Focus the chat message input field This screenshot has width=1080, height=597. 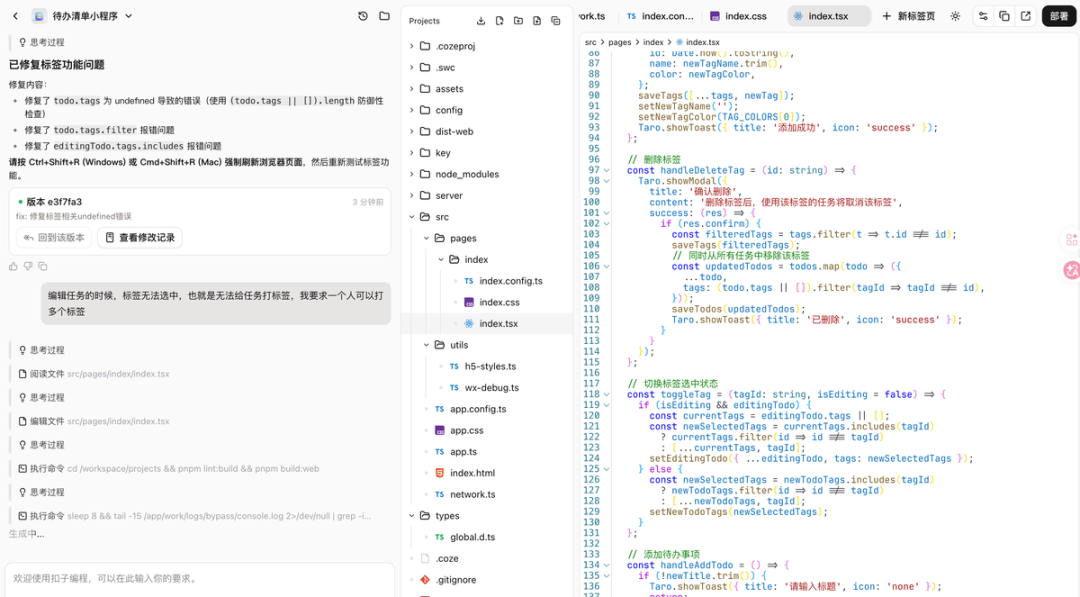(x=200, y=578)
